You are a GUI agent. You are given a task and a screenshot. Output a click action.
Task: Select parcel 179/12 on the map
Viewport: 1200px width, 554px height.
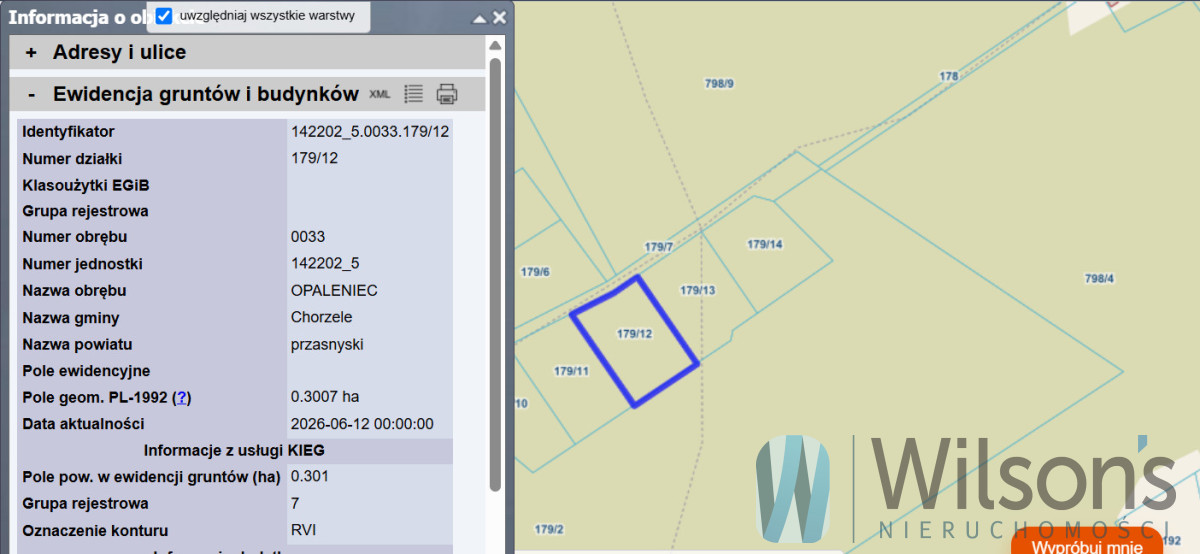[x=634, y=334]
